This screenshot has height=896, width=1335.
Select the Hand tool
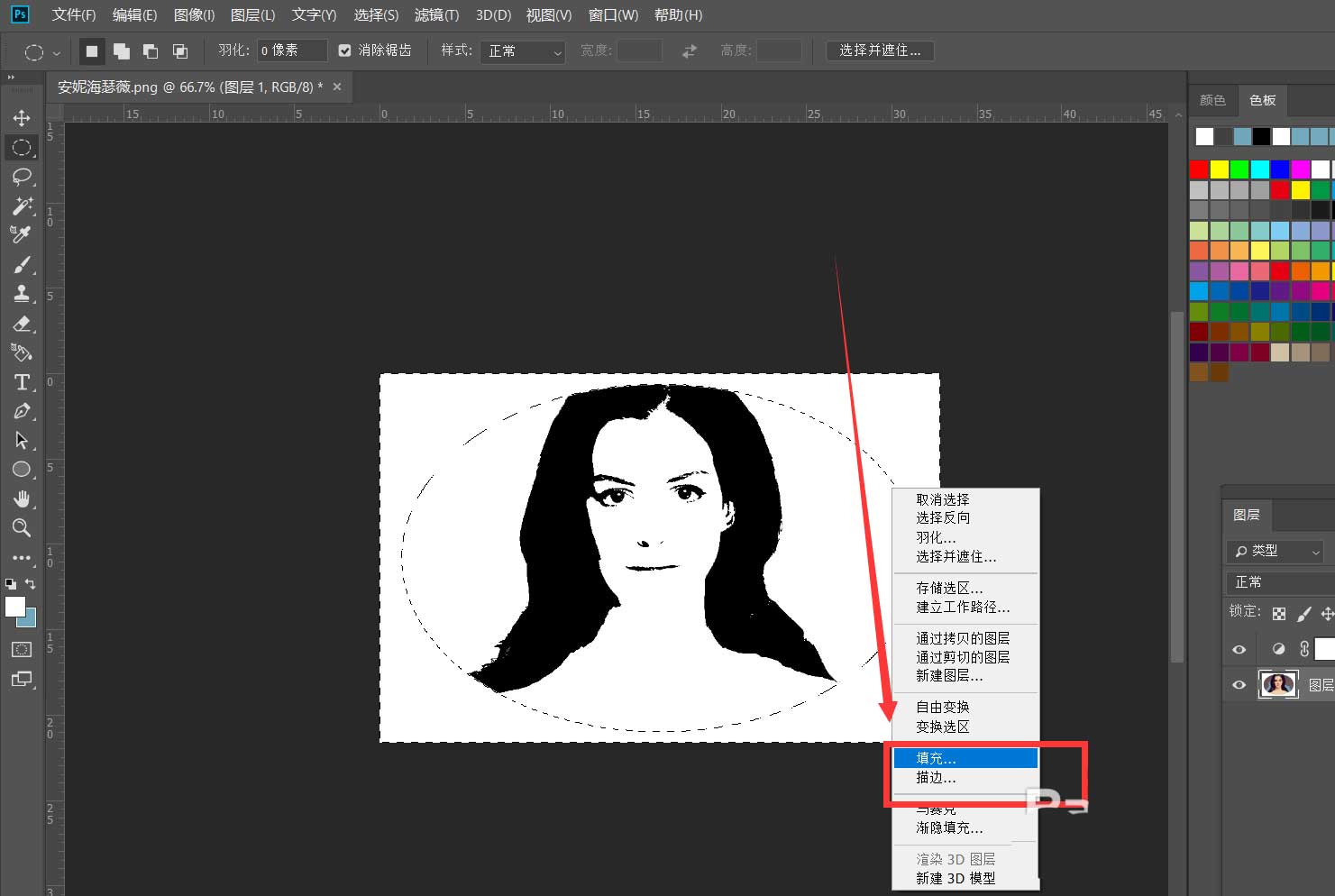[x=22, y=498]
